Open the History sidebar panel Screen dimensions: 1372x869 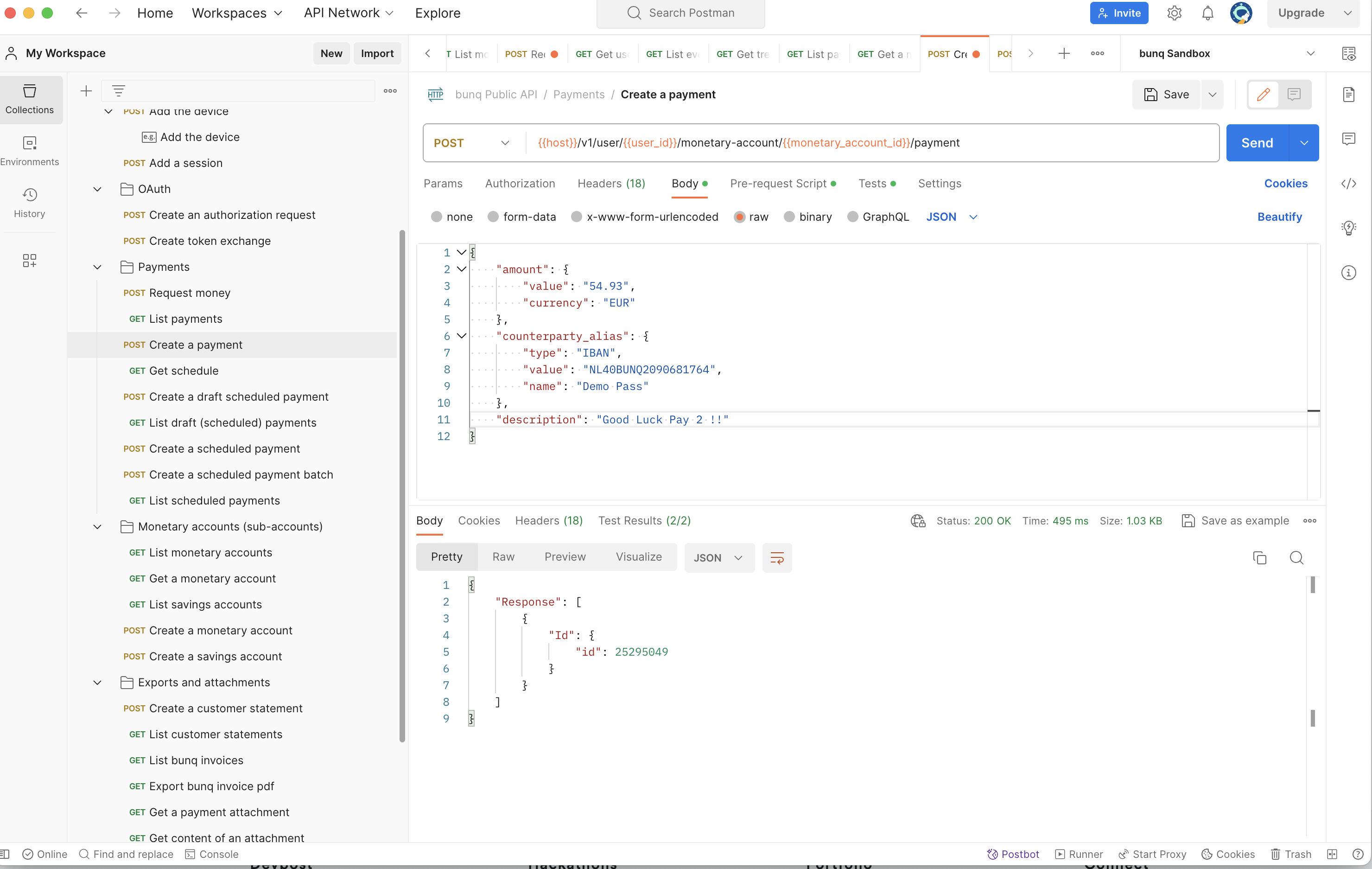point(30,203)
